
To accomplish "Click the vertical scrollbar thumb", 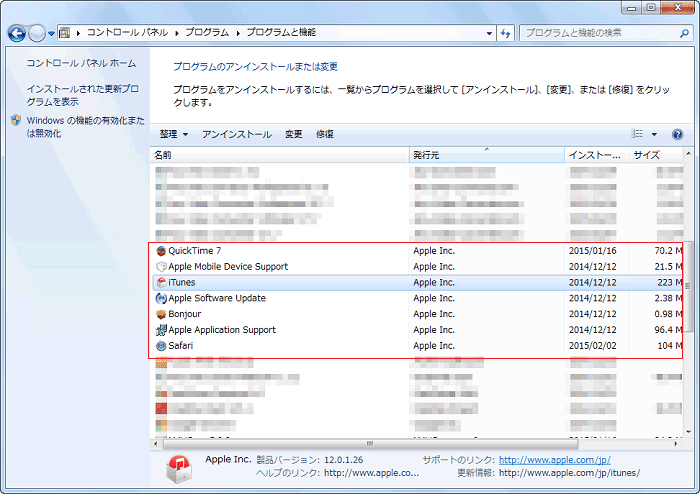I will point(688,286).
